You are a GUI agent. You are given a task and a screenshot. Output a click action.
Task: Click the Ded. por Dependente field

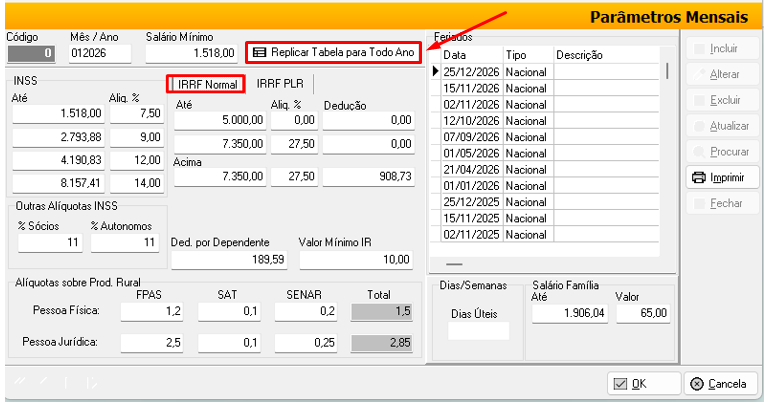(x=229, y=260)
